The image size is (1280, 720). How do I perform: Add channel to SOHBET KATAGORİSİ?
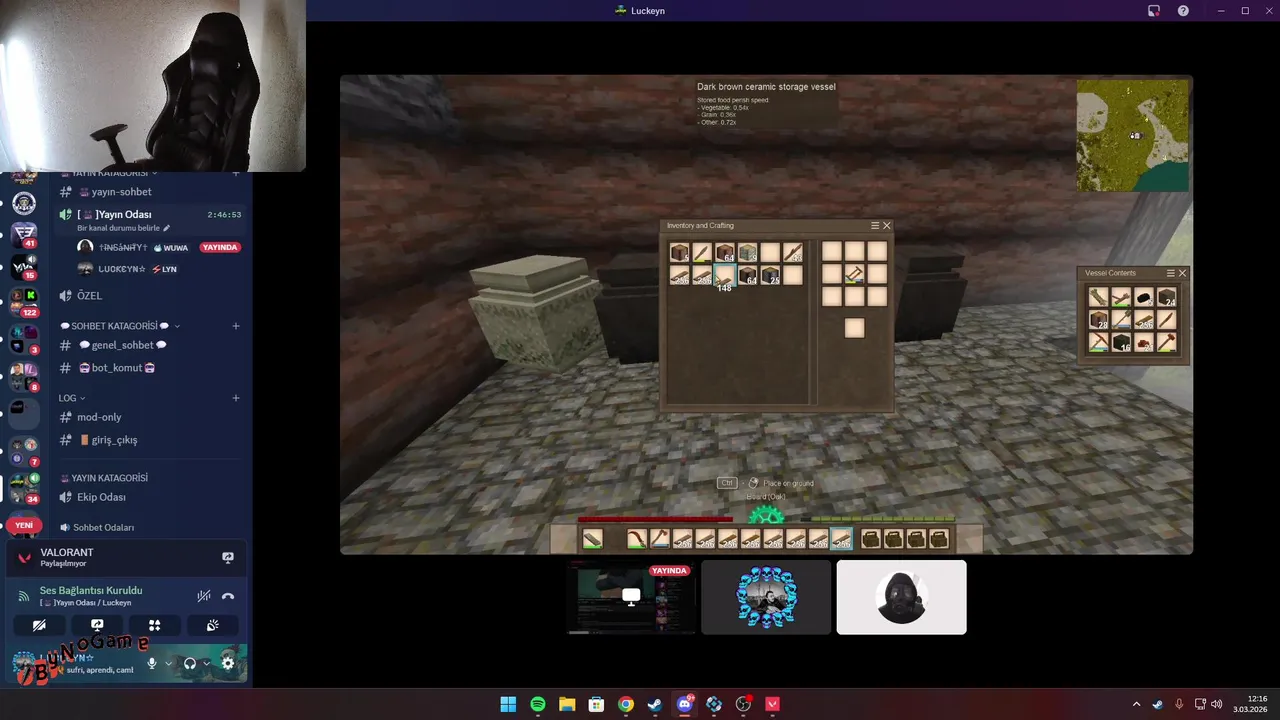point(236,326)
